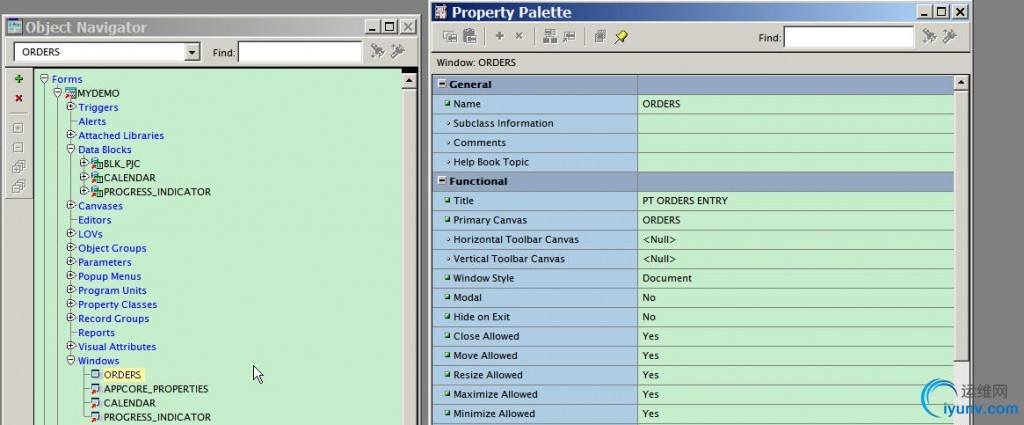
Task: Click the Find field in Property Palette
Action: click(848, 37)
